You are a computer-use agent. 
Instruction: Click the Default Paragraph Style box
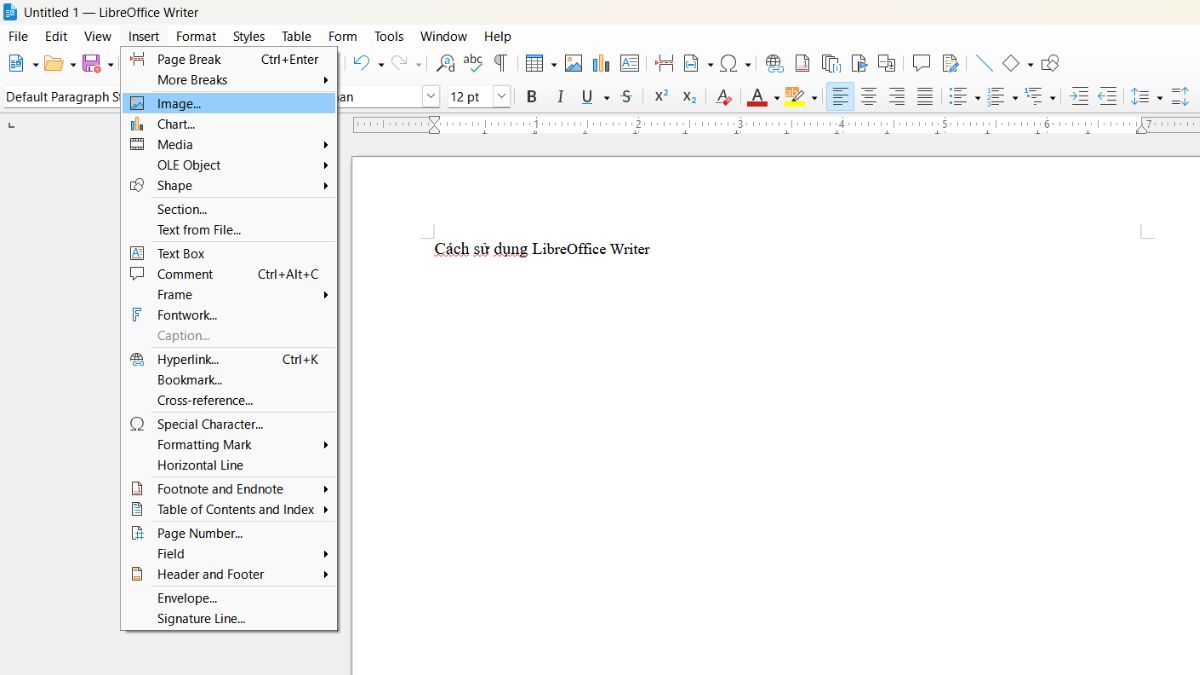(x=61, y=97)
